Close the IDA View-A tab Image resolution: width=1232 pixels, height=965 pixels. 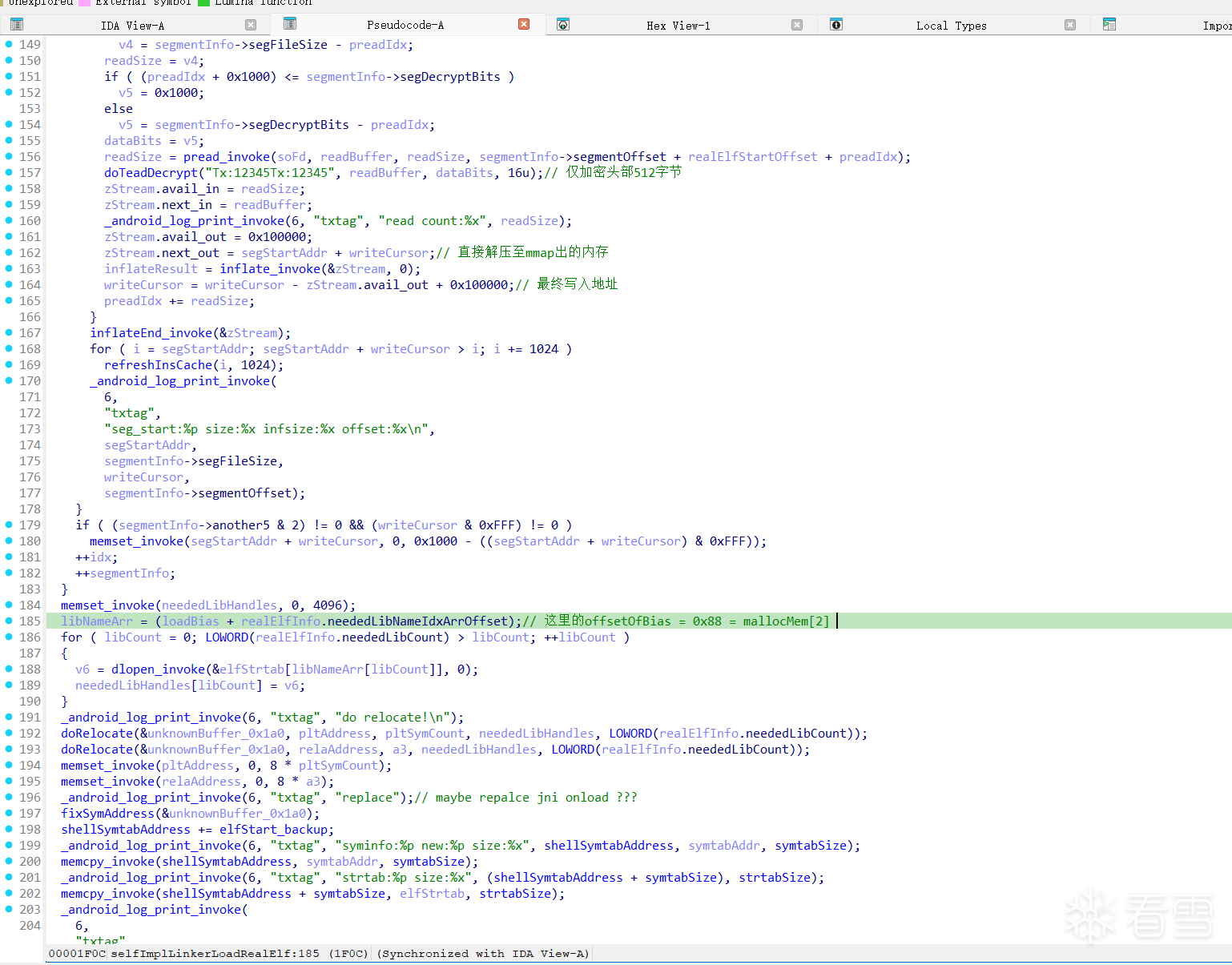click(251, 25)
